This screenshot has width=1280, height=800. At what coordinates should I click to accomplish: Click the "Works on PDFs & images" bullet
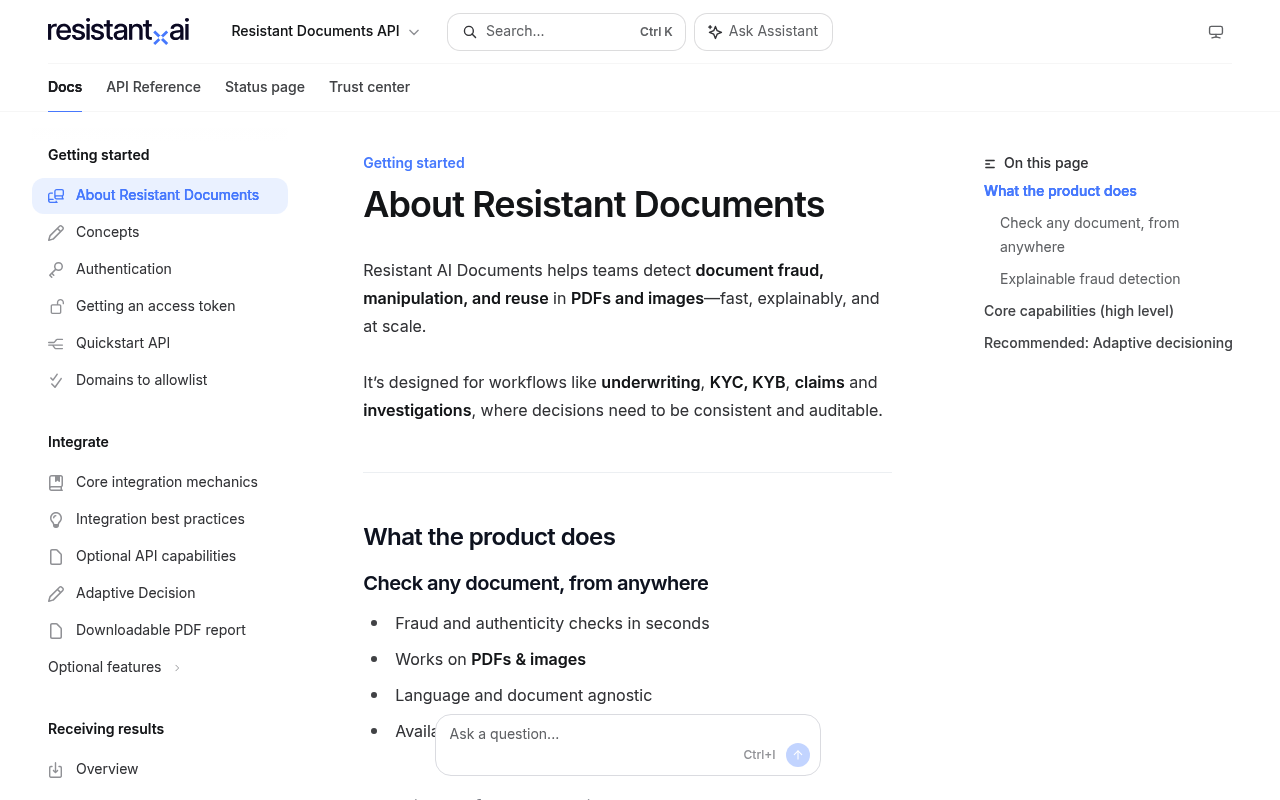tap(490, 660)
